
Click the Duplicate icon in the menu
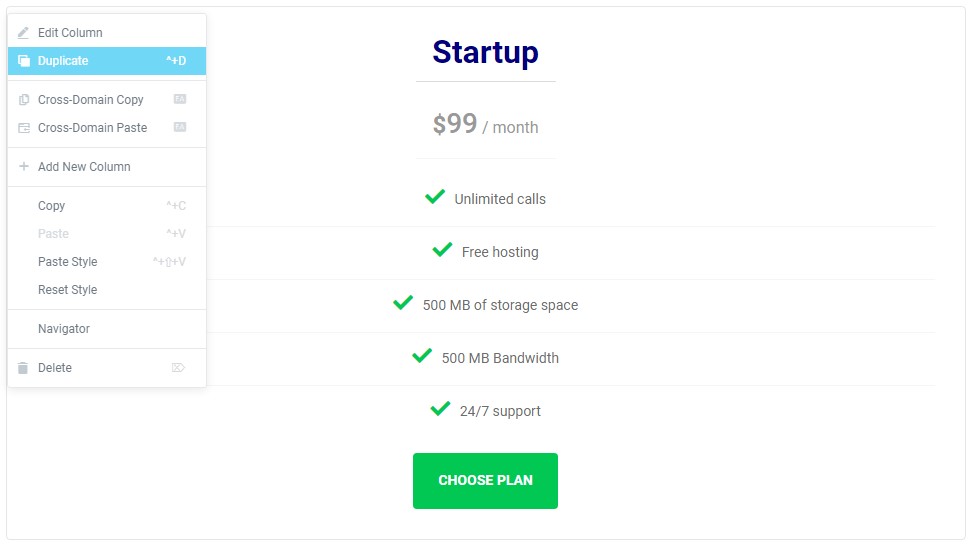click(x=24, y=61)
